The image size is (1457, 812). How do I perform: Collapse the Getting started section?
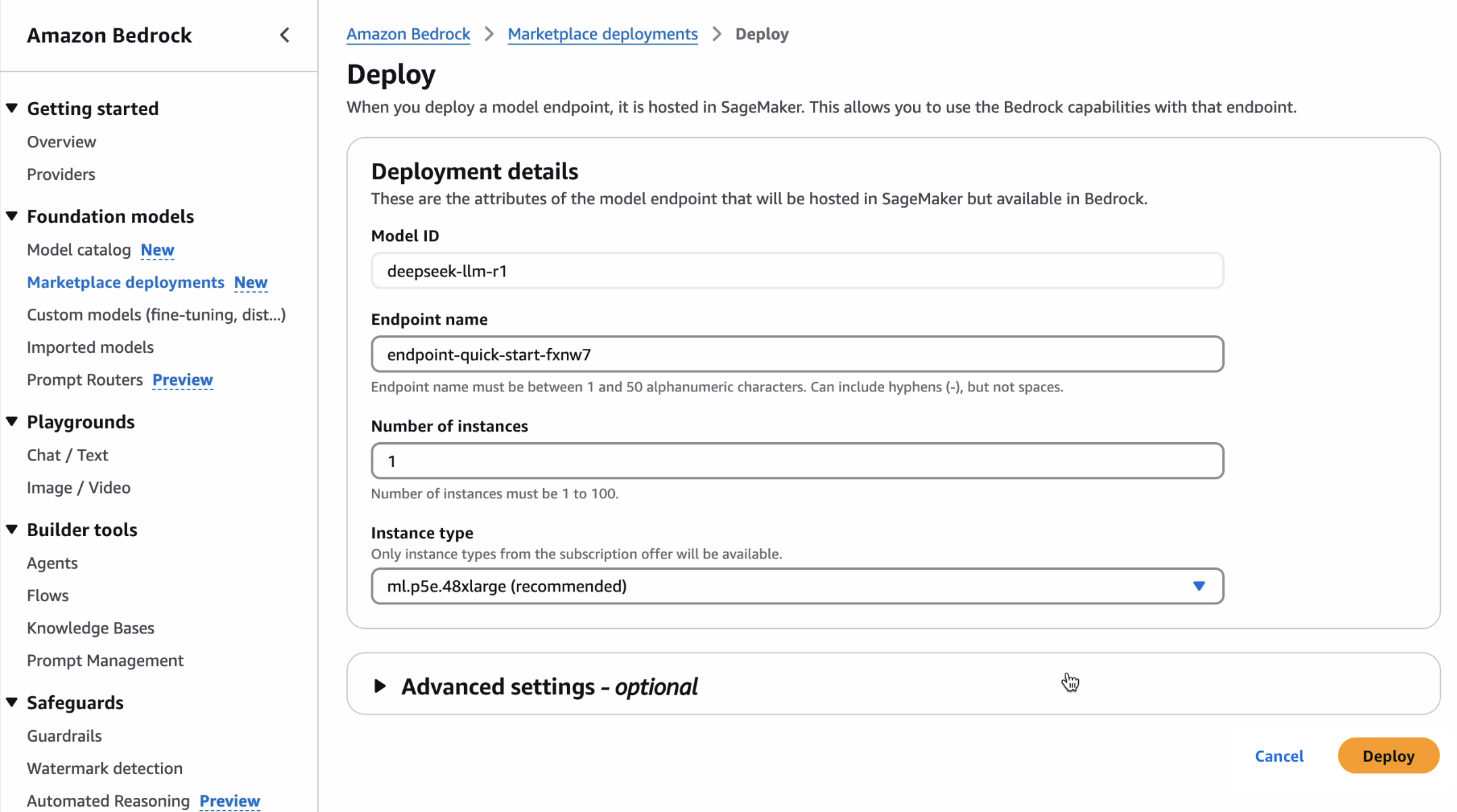coord(12,108)
